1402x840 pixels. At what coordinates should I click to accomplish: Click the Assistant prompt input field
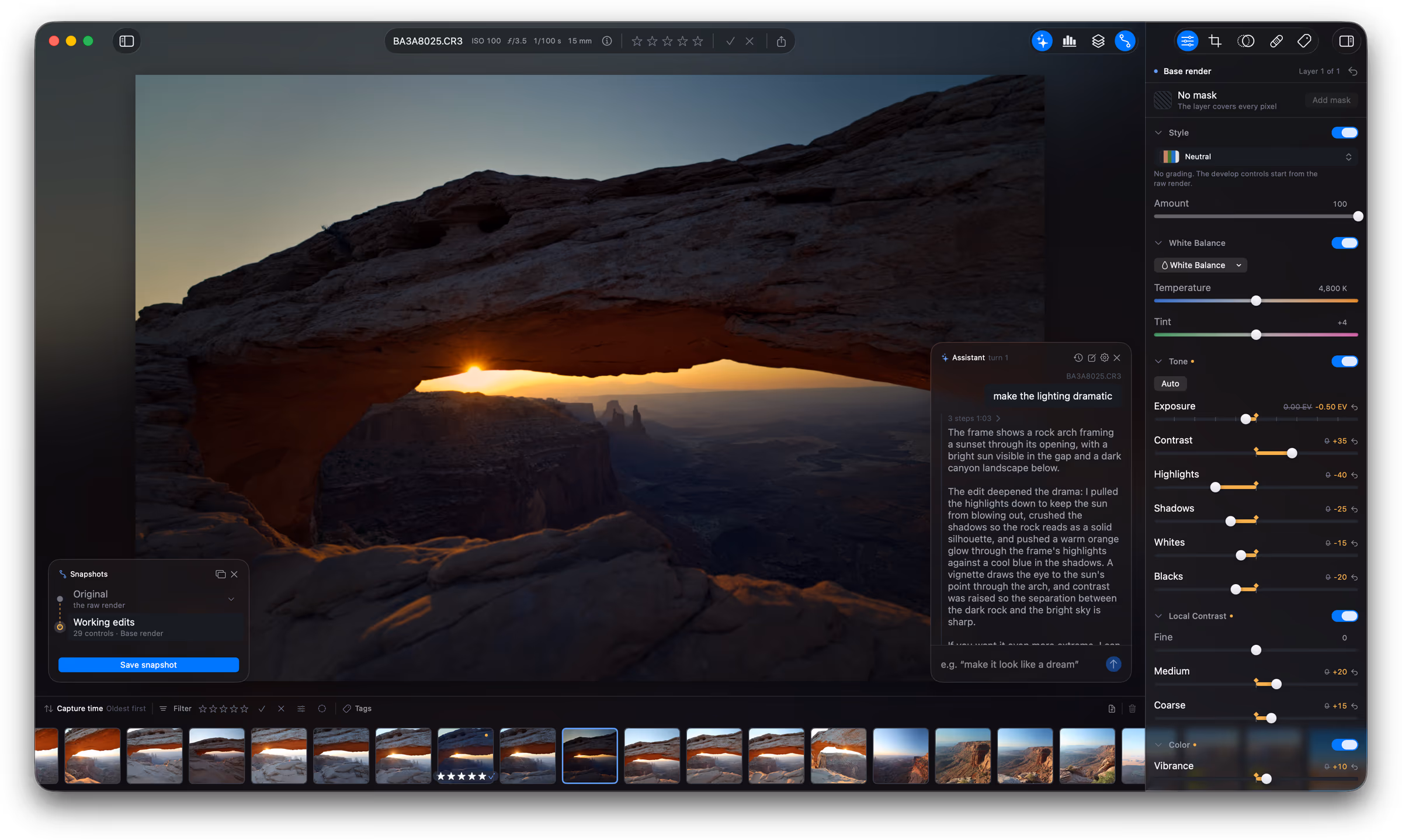[x=1019, y=664]
